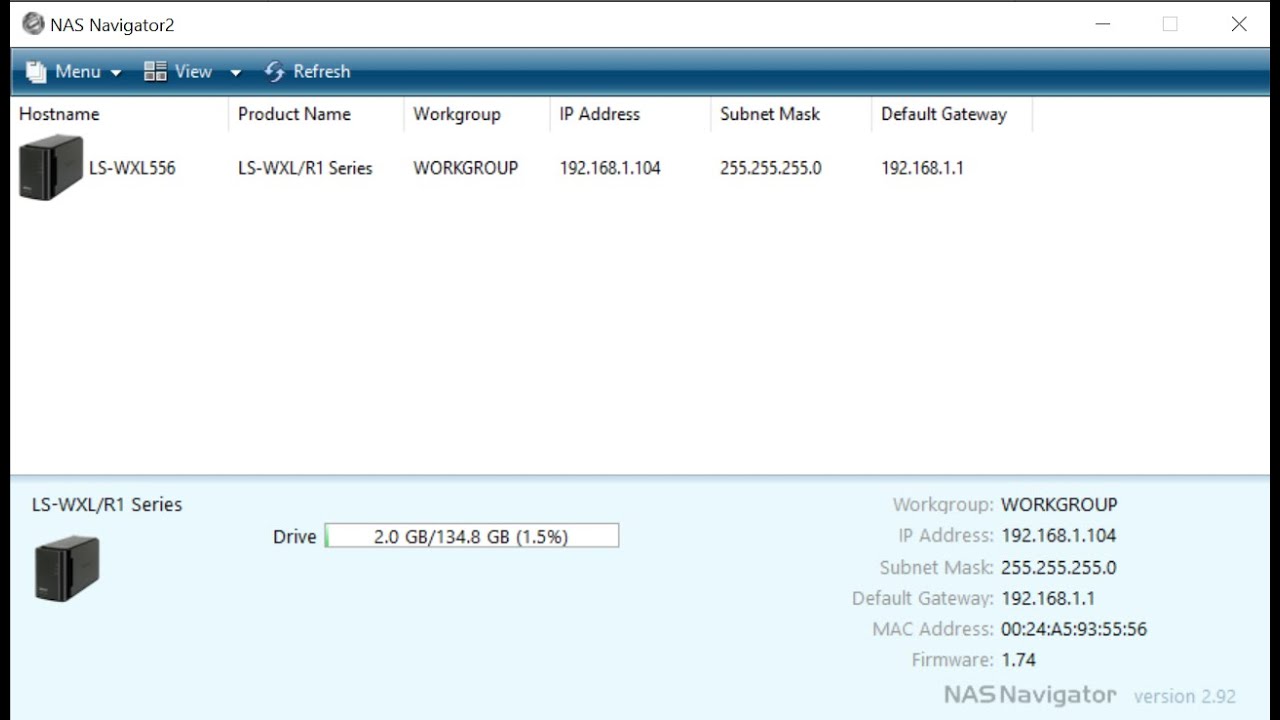
Task: Click the Workgroup value in details panel
Action: pyautogui.click(x=1059, y=505)
